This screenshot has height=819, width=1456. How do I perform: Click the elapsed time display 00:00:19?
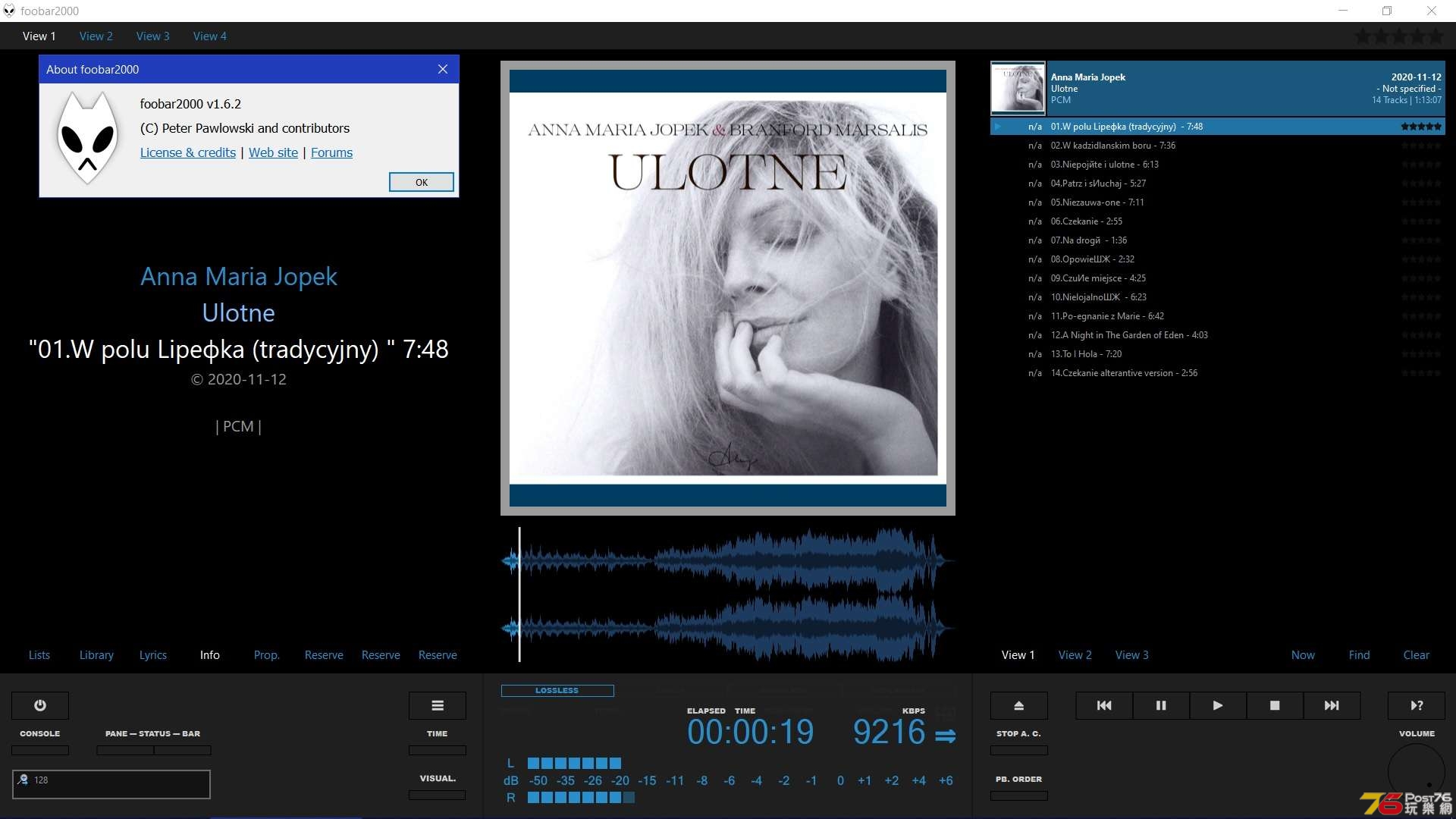point(750,732)
